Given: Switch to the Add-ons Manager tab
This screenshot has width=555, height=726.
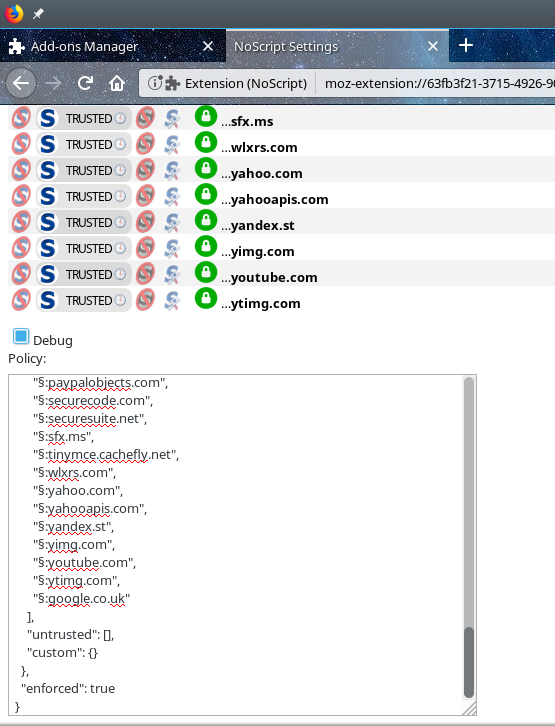Looking at the screenshot, I should coord(112,46).
